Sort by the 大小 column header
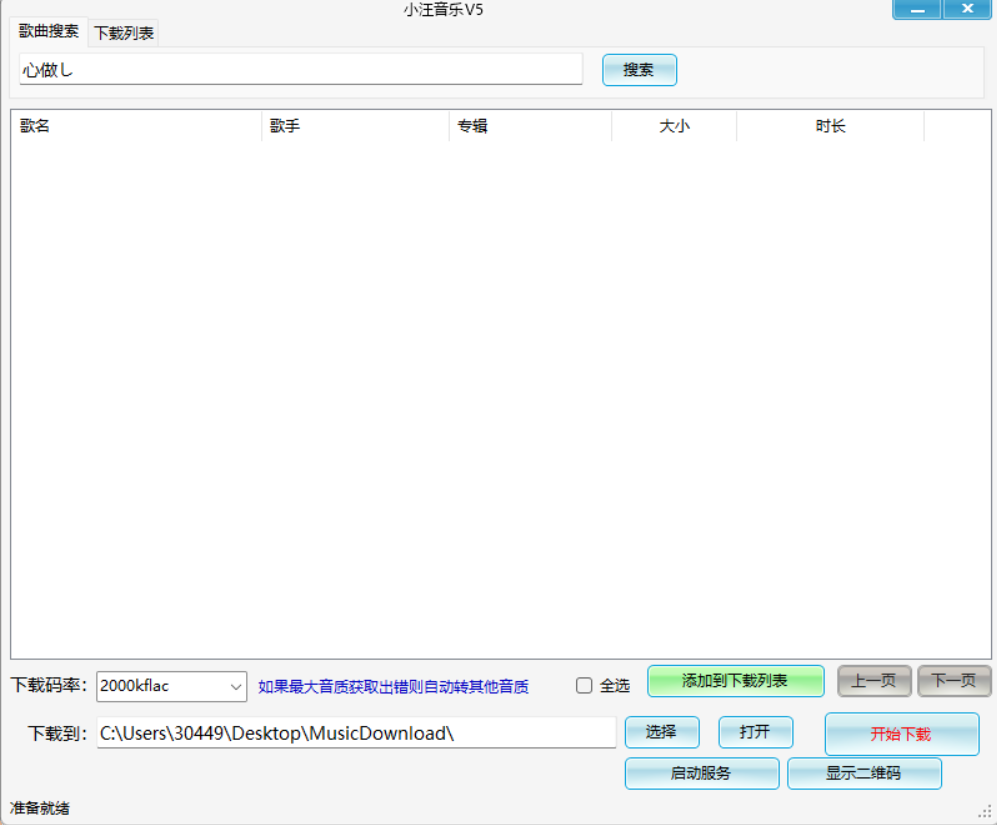997x825 pixels. click(x=674, y=126)
